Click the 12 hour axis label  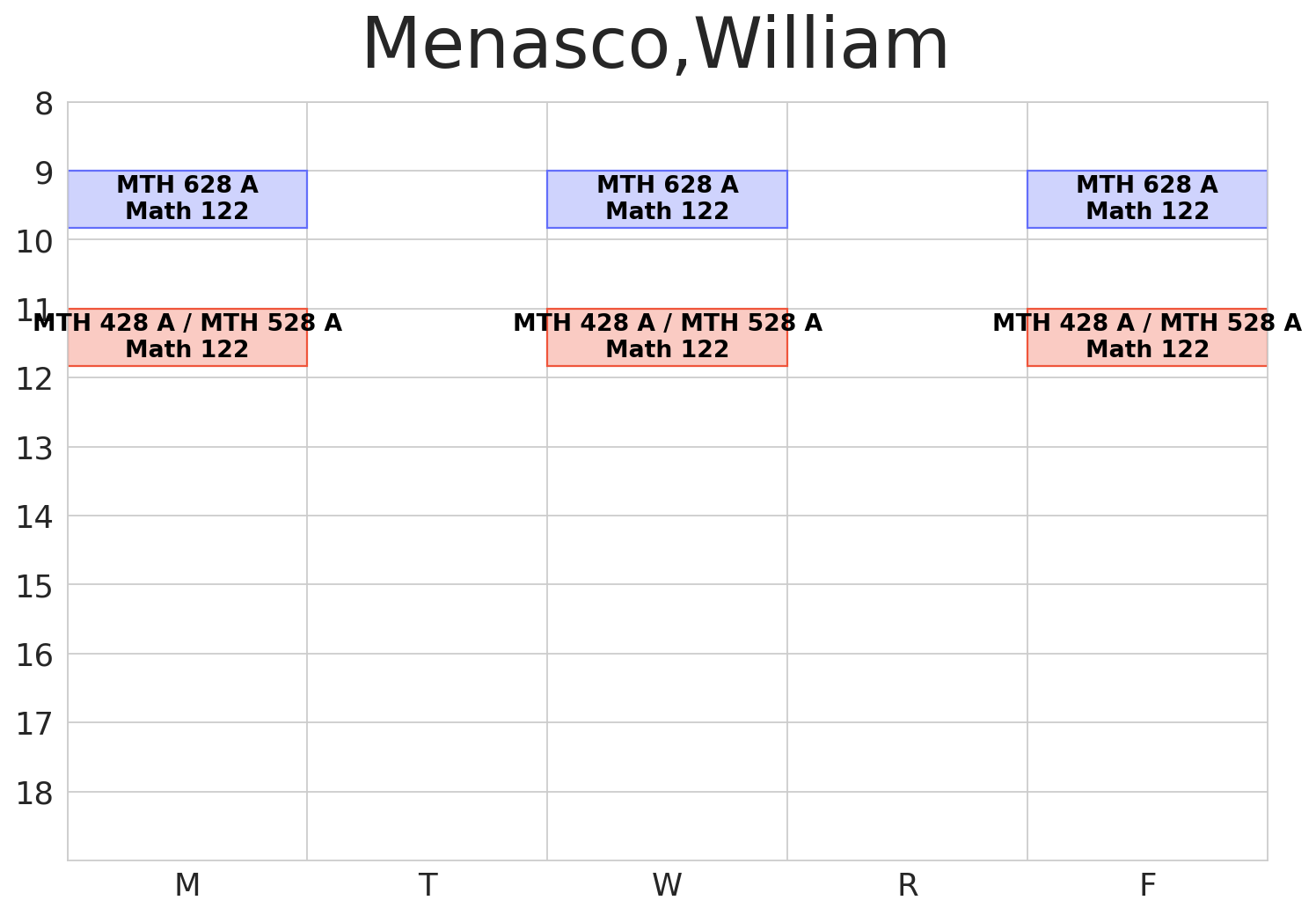[35, 380]
